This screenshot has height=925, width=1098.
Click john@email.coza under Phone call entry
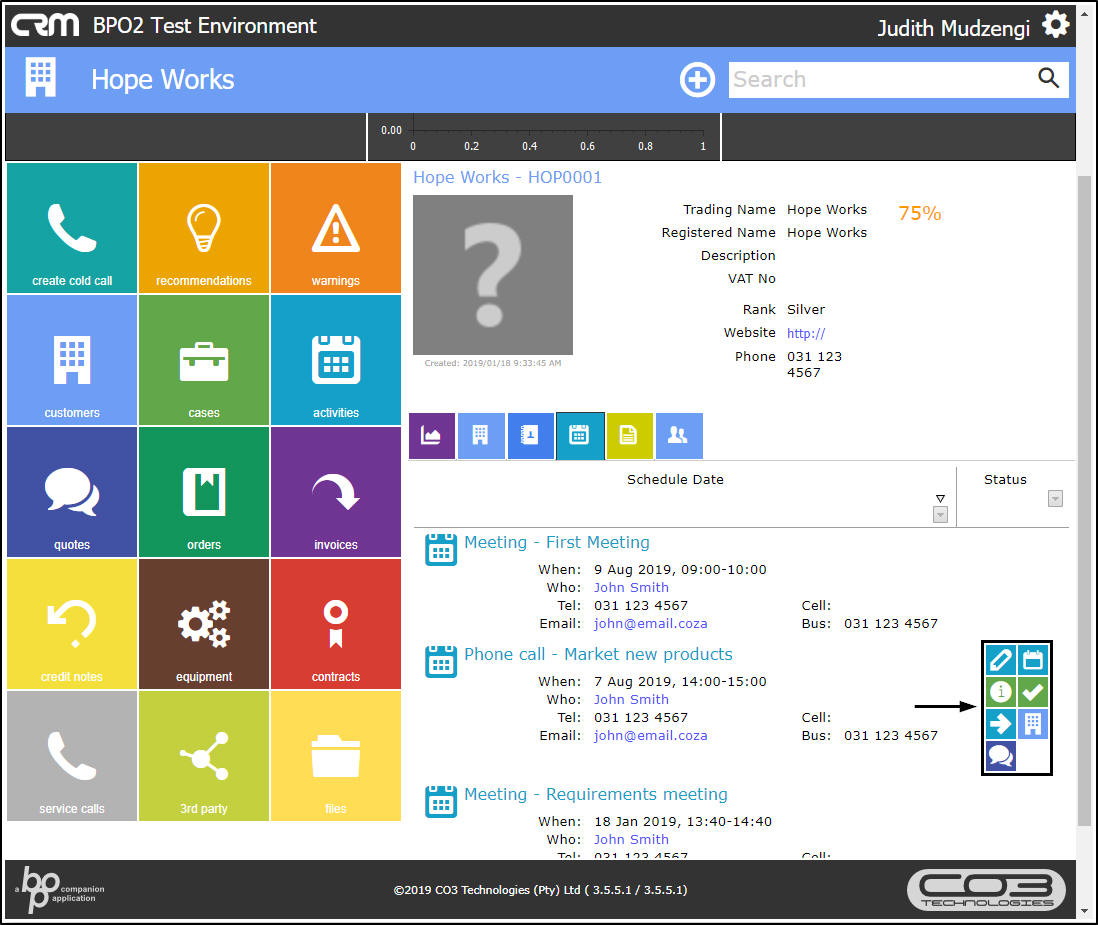651,736
